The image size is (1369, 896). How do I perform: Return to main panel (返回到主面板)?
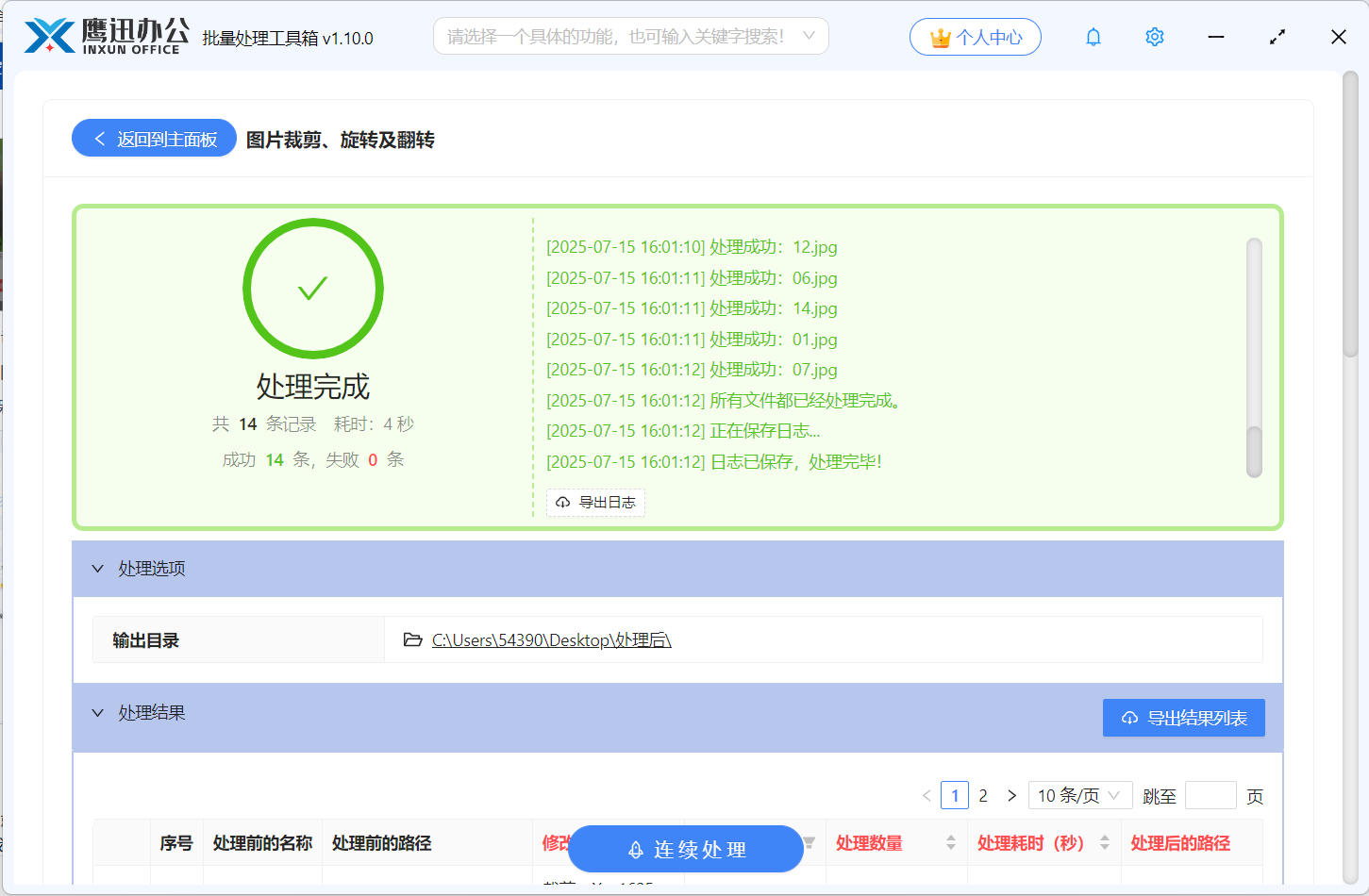coord(155,139)
